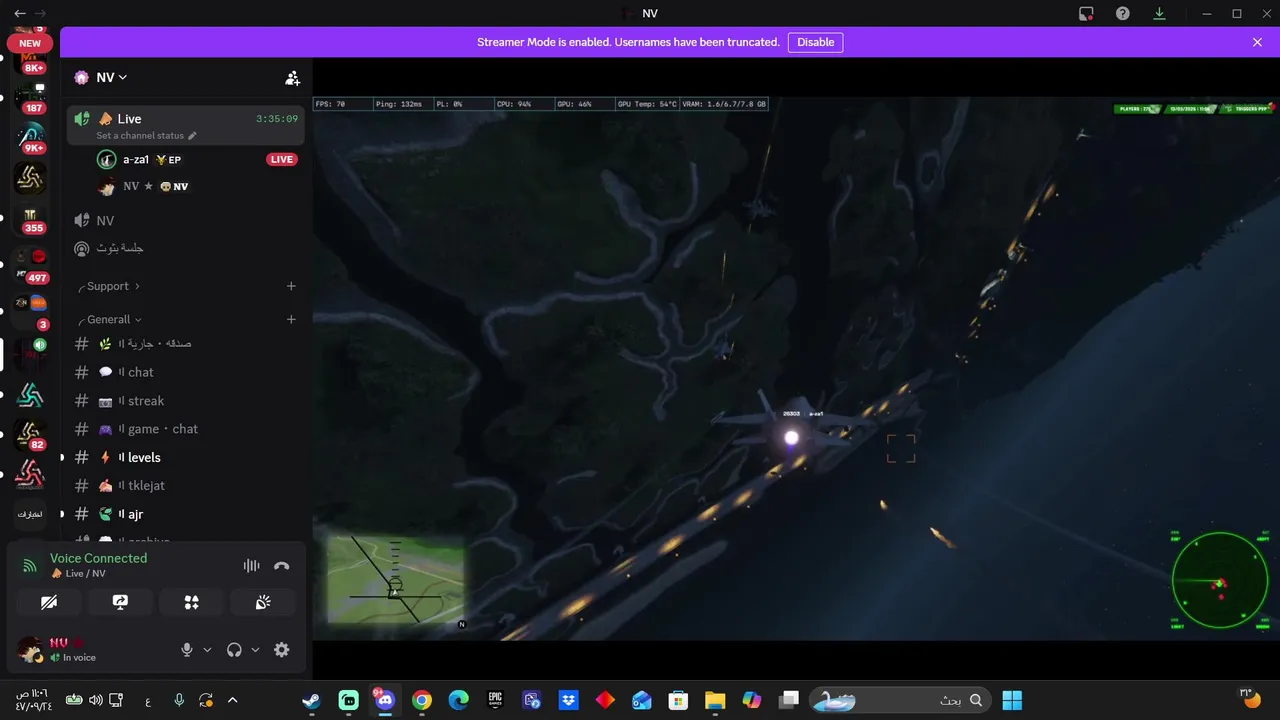The image size is (1280, 720).
Task: Open Steam from the taskbar
Action: click(x=312, y=700)
